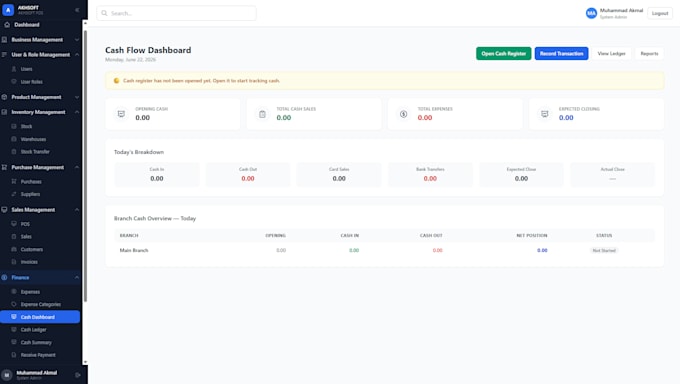The width and height of the screenshot is (680, 384).
Task: Collapse the sidebar with the chevron icon
Action: click(x=77, y=10)
